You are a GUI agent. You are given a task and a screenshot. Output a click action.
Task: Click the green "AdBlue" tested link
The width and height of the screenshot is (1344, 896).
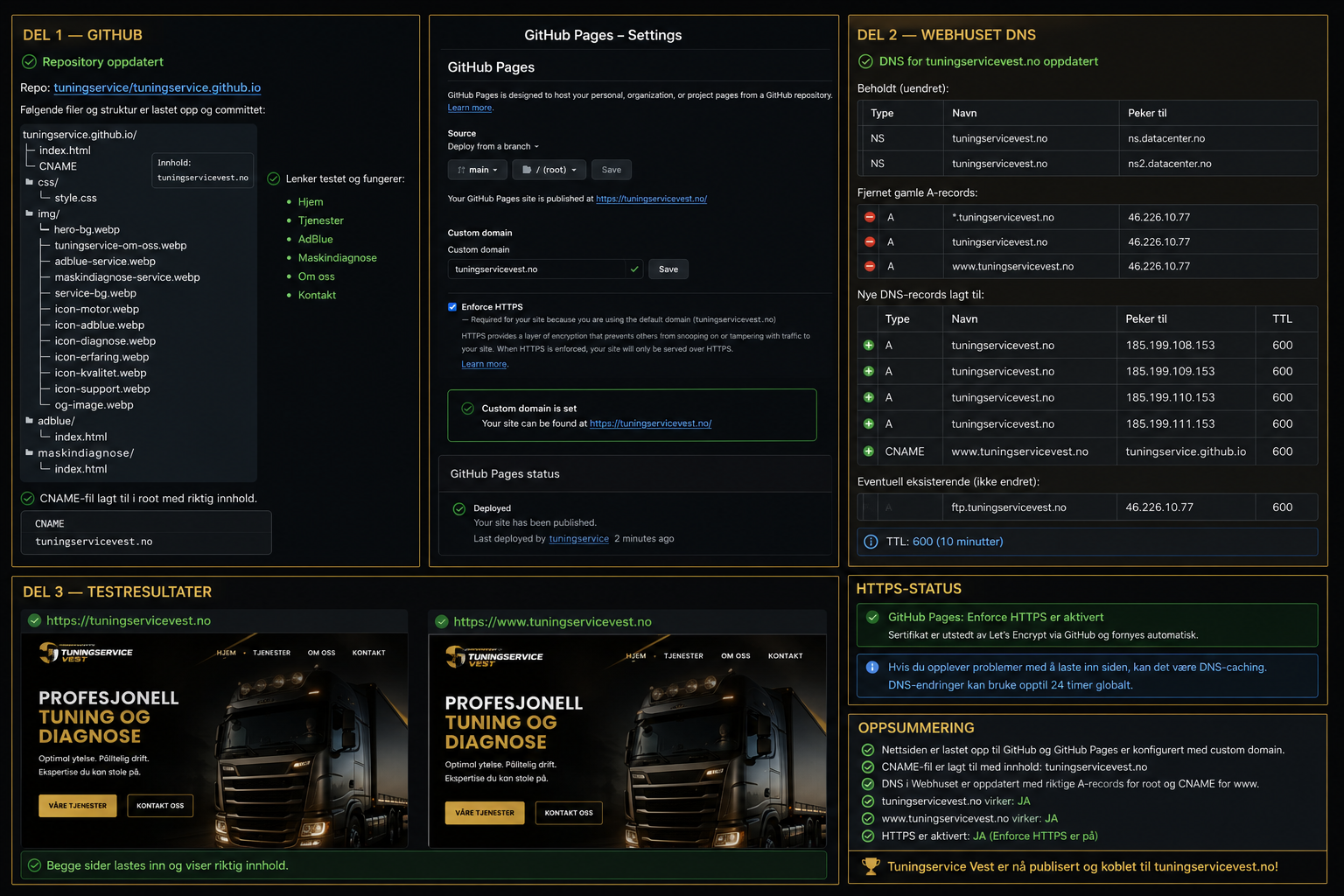click(316, 239)
